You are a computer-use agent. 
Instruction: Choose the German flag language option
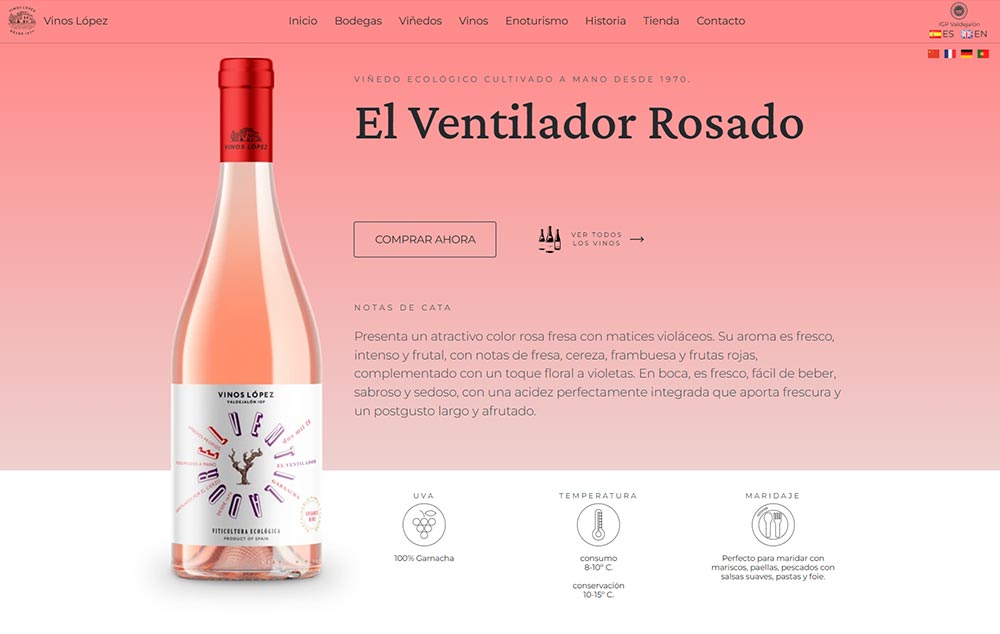point(966,54)
